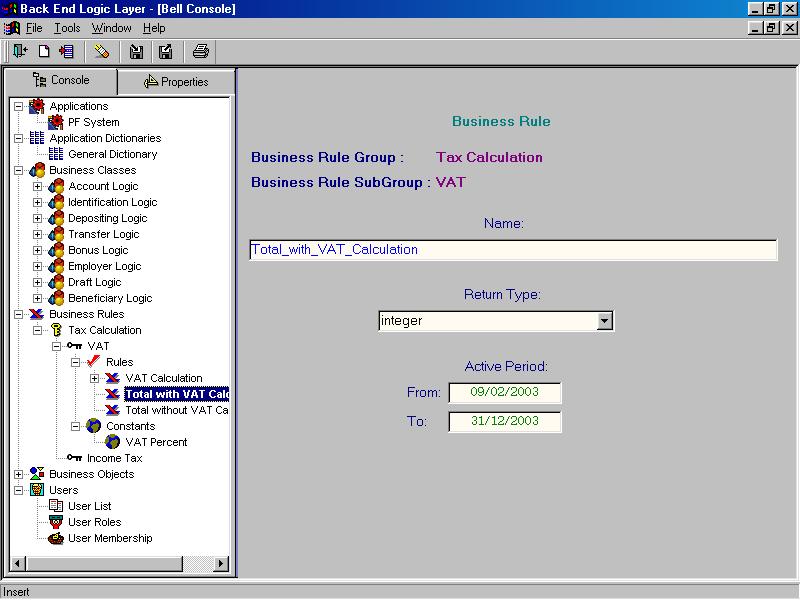This screenshot has width=800, height=600.
Task: Collapse the Applications tree node
Action: [x=18, y=106]
